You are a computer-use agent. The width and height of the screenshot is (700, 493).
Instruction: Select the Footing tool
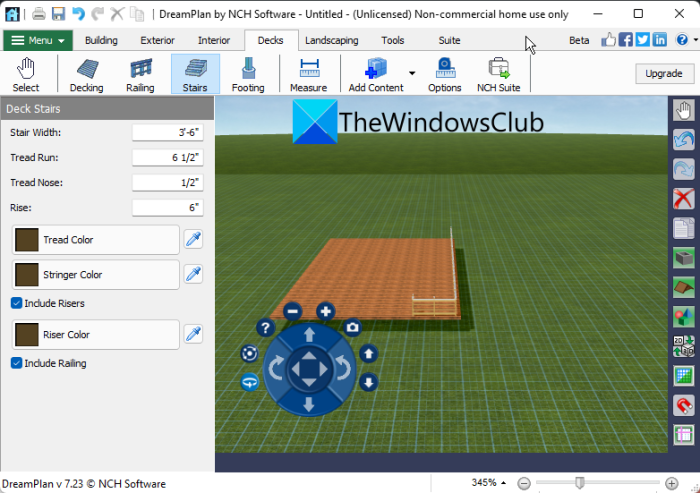tap(248, 74)
